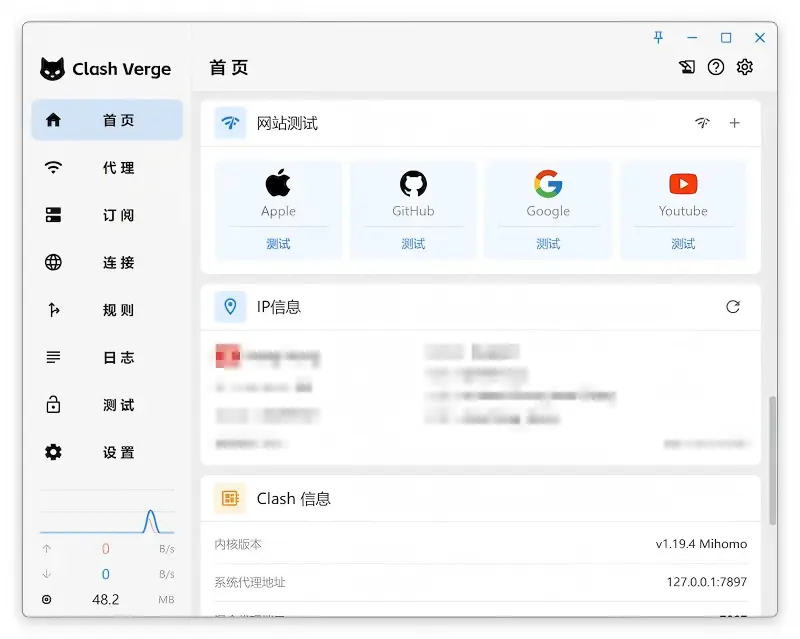Viewport: 800px width, 639px height.
Task: Open help via the question mark icon
Action: [x=716, y=67]
